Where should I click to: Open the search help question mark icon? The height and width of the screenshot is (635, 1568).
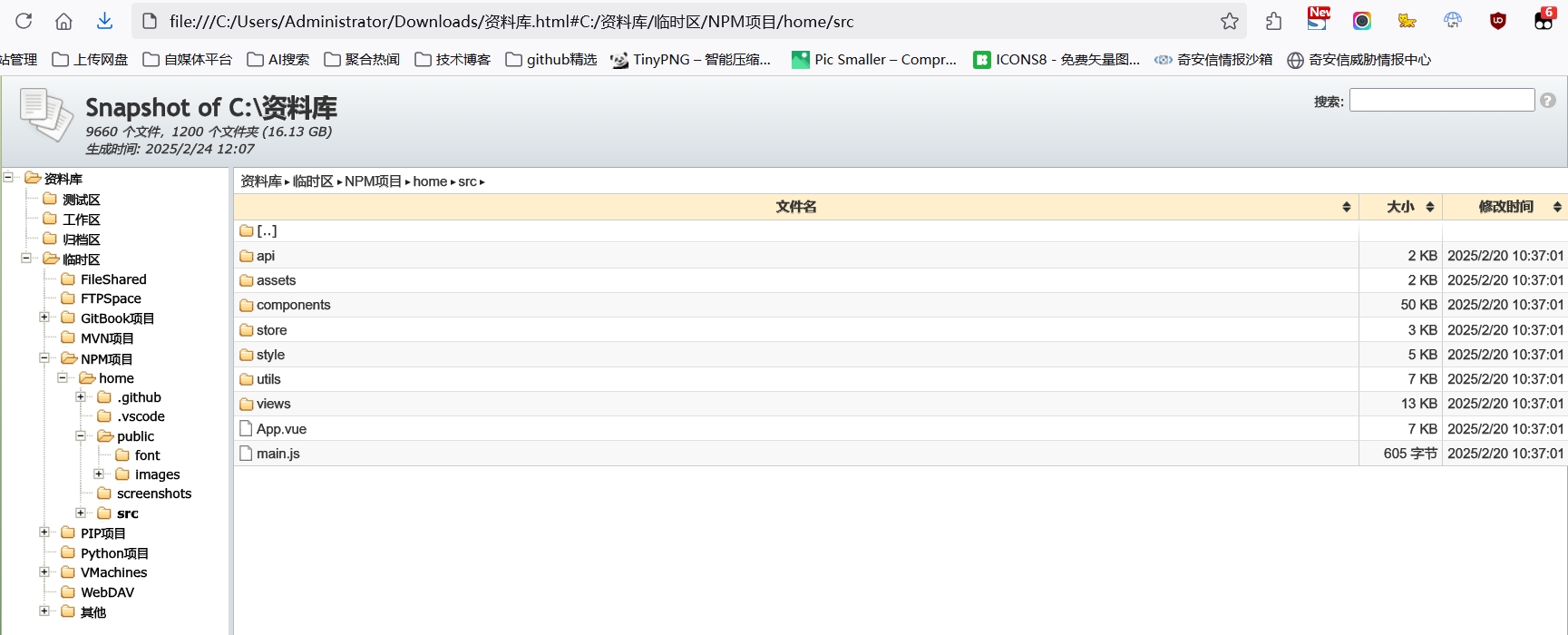click(1548, 101)
